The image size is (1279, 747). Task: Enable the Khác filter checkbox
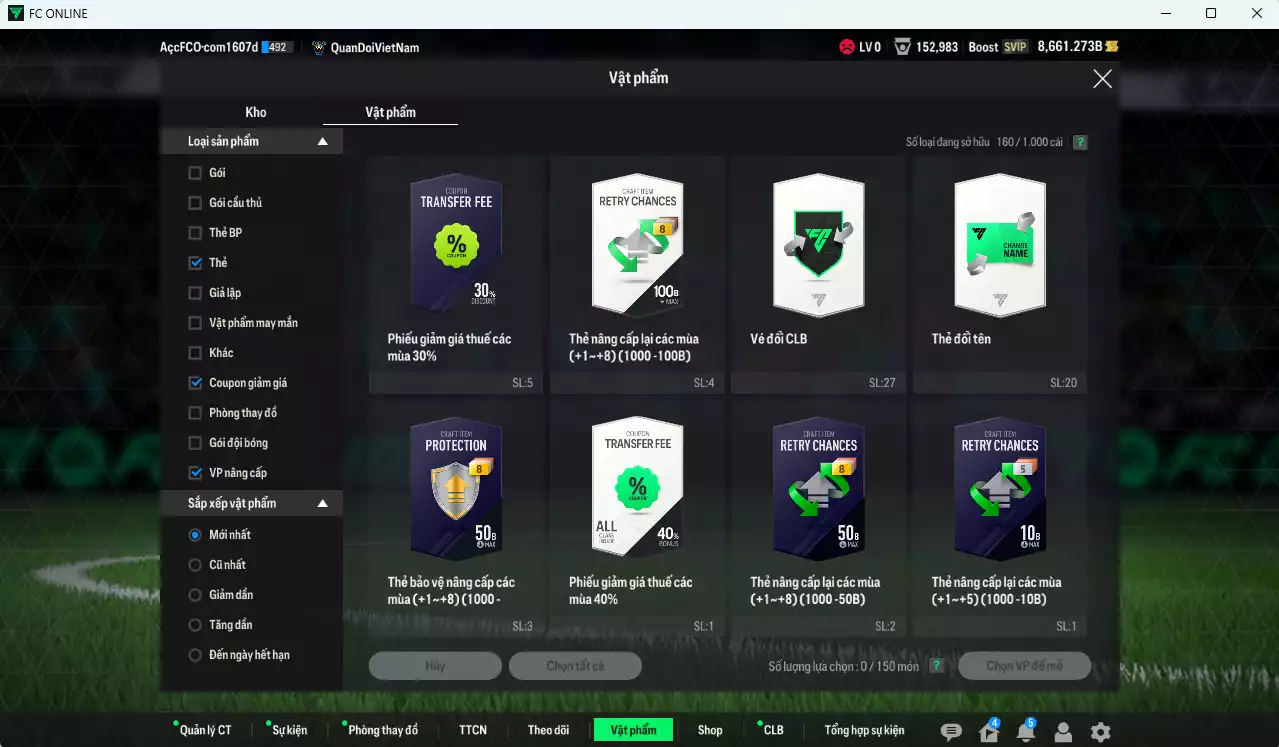click(x=195, y=353)
